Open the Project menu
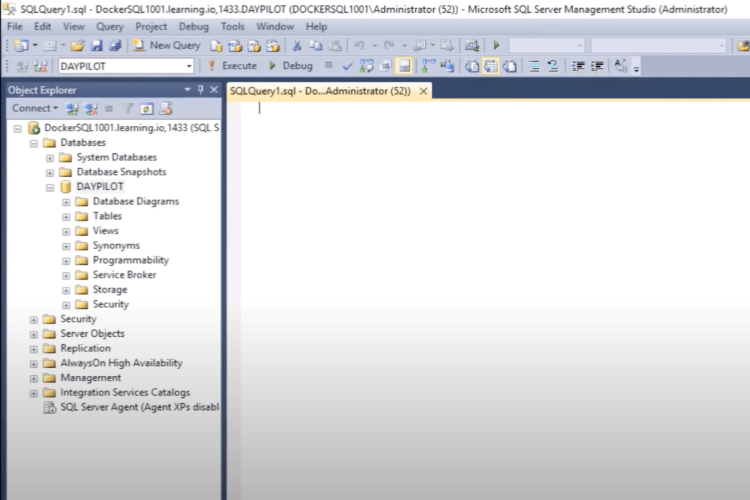The width and height of the screenshot is (750, 500). pyautogui.click(x=151, y=26)
